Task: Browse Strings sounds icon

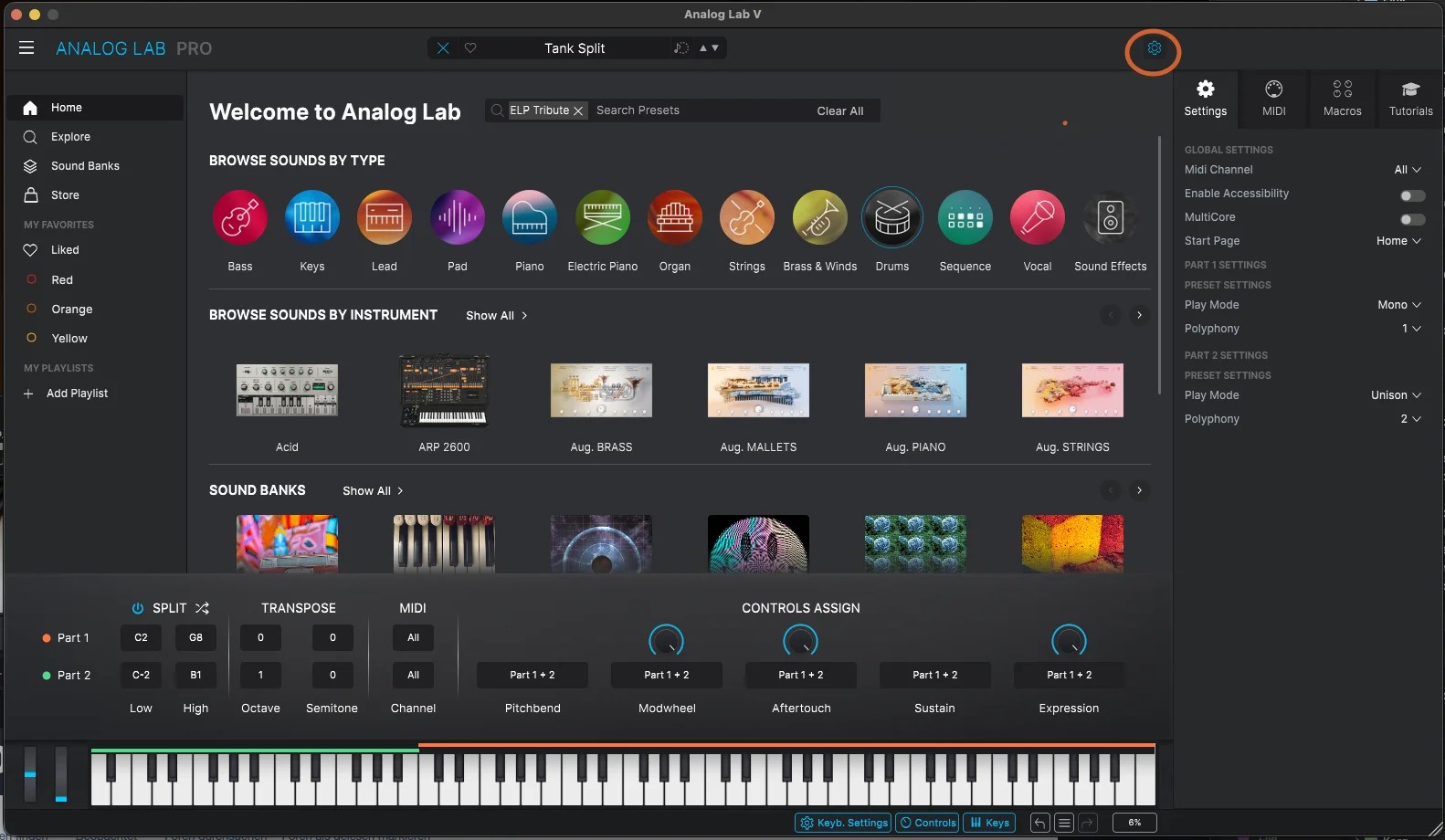Action: pyautogui.click(x=747, y=217)
